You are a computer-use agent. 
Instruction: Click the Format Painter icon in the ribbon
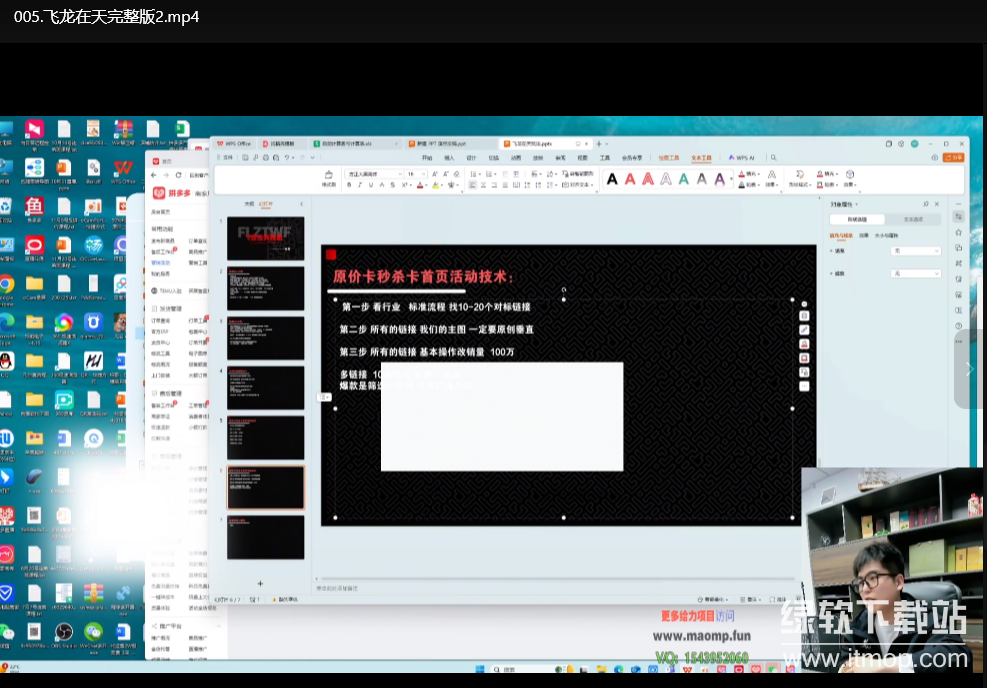coord(328,176)
